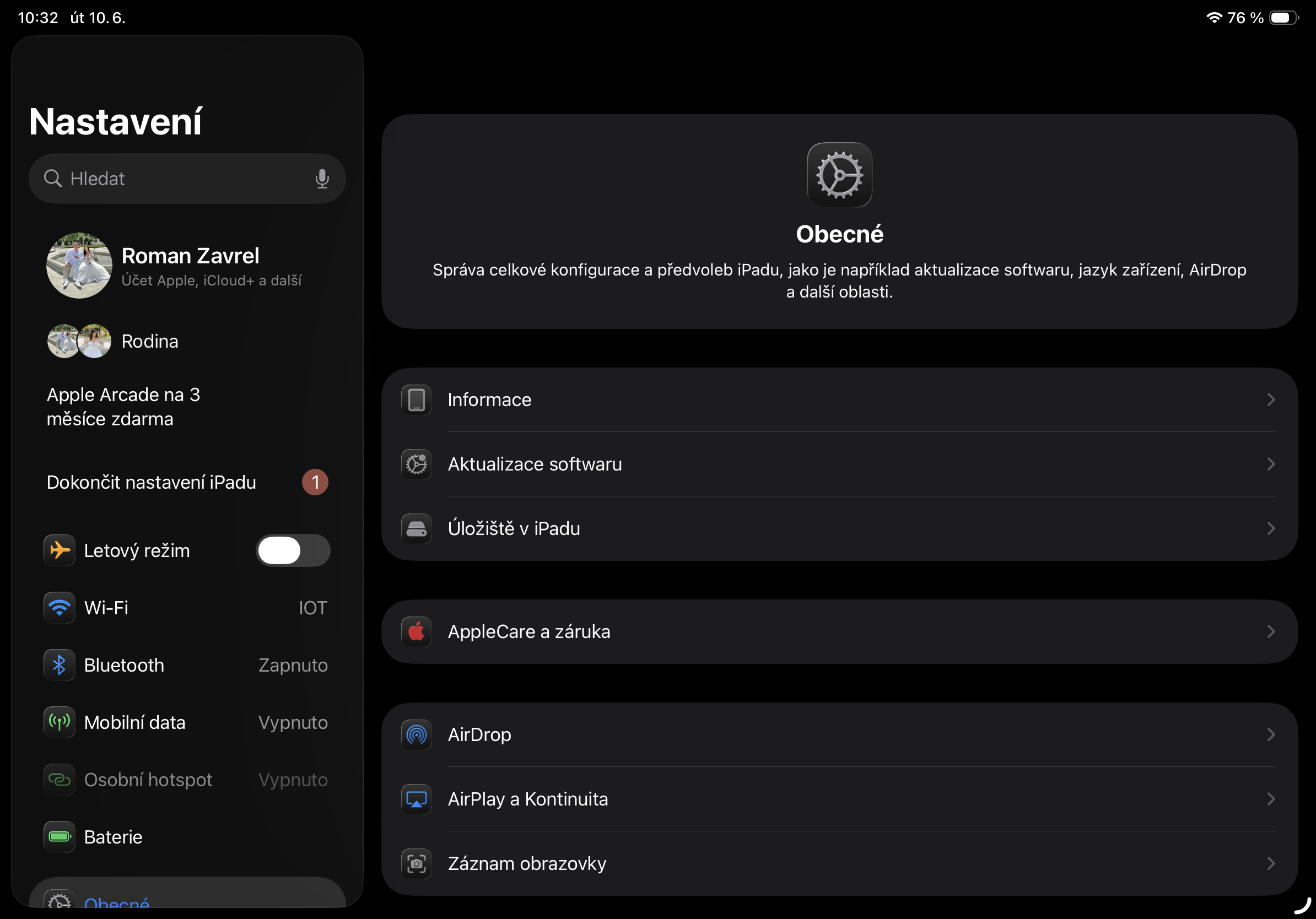Expand AirPlay a Kontinuita chevron
1316x919 pixels.
pos(1271,799)
